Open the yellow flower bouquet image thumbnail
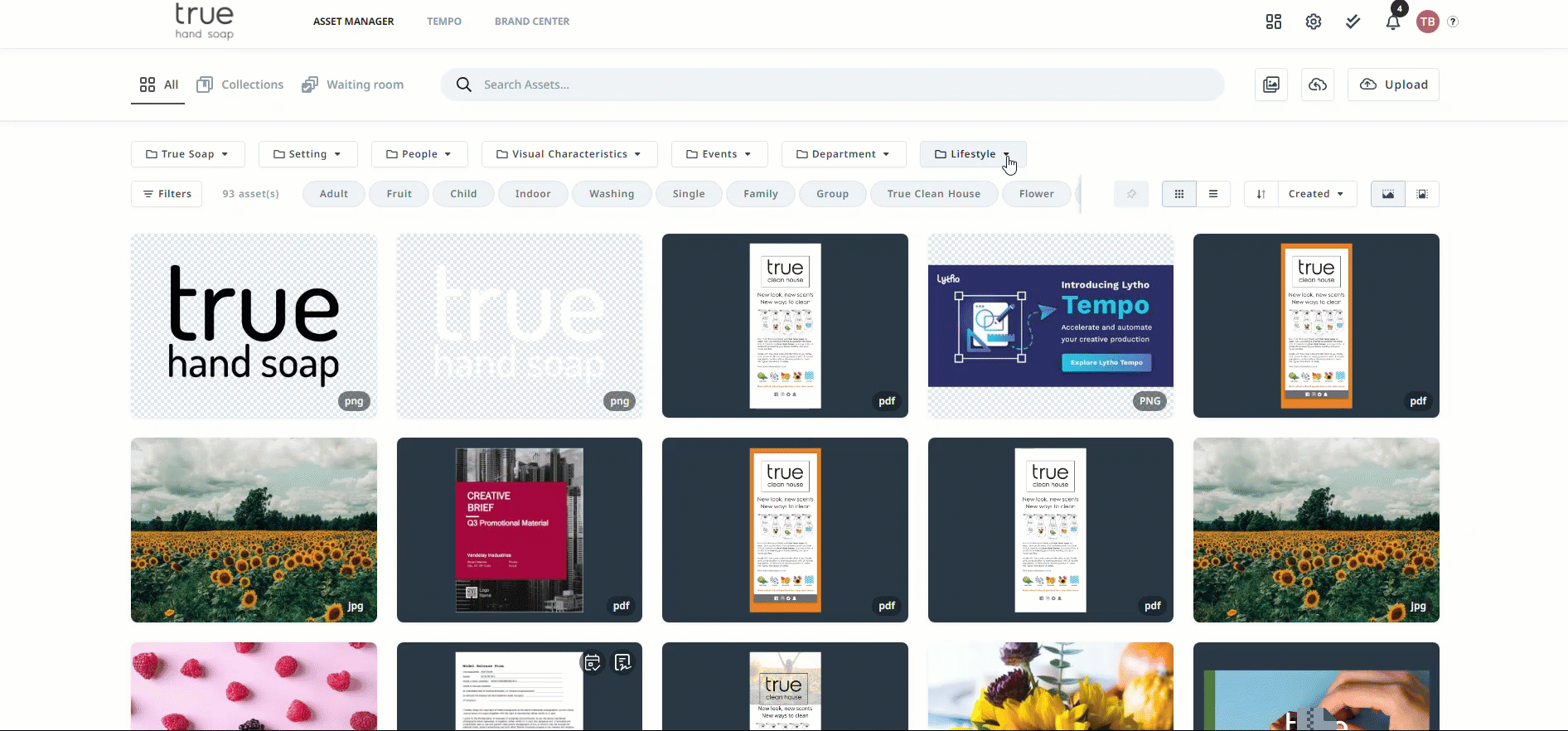This screenshot has width=1568, height=731. click(x=1051, y=686)
